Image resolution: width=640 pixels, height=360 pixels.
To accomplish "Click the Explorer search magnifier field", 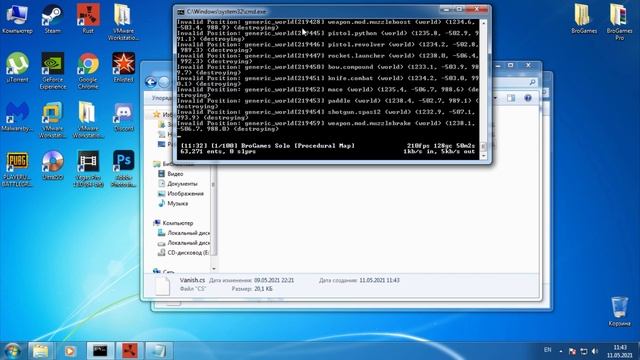I will tap(532, 82).
